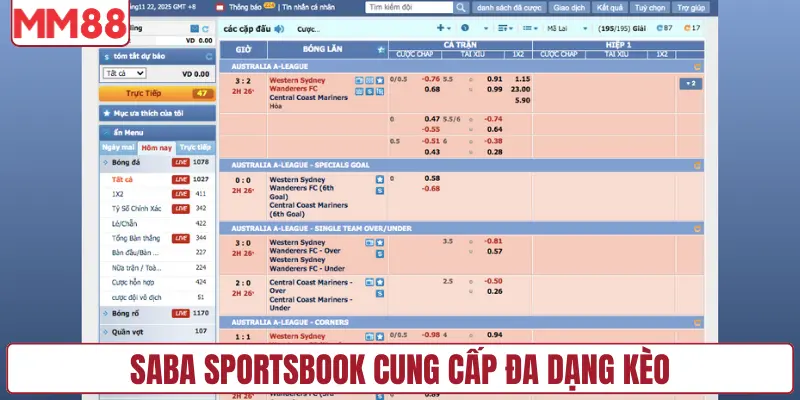This screenshot has height=400, width=800.
Task: Switch to the 'Ngày mai' tab
Action: (x=118, y=147)
